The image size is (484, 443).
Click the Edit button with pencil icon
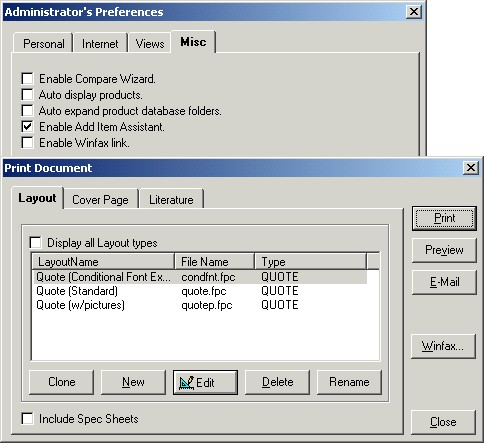(205, 382)
